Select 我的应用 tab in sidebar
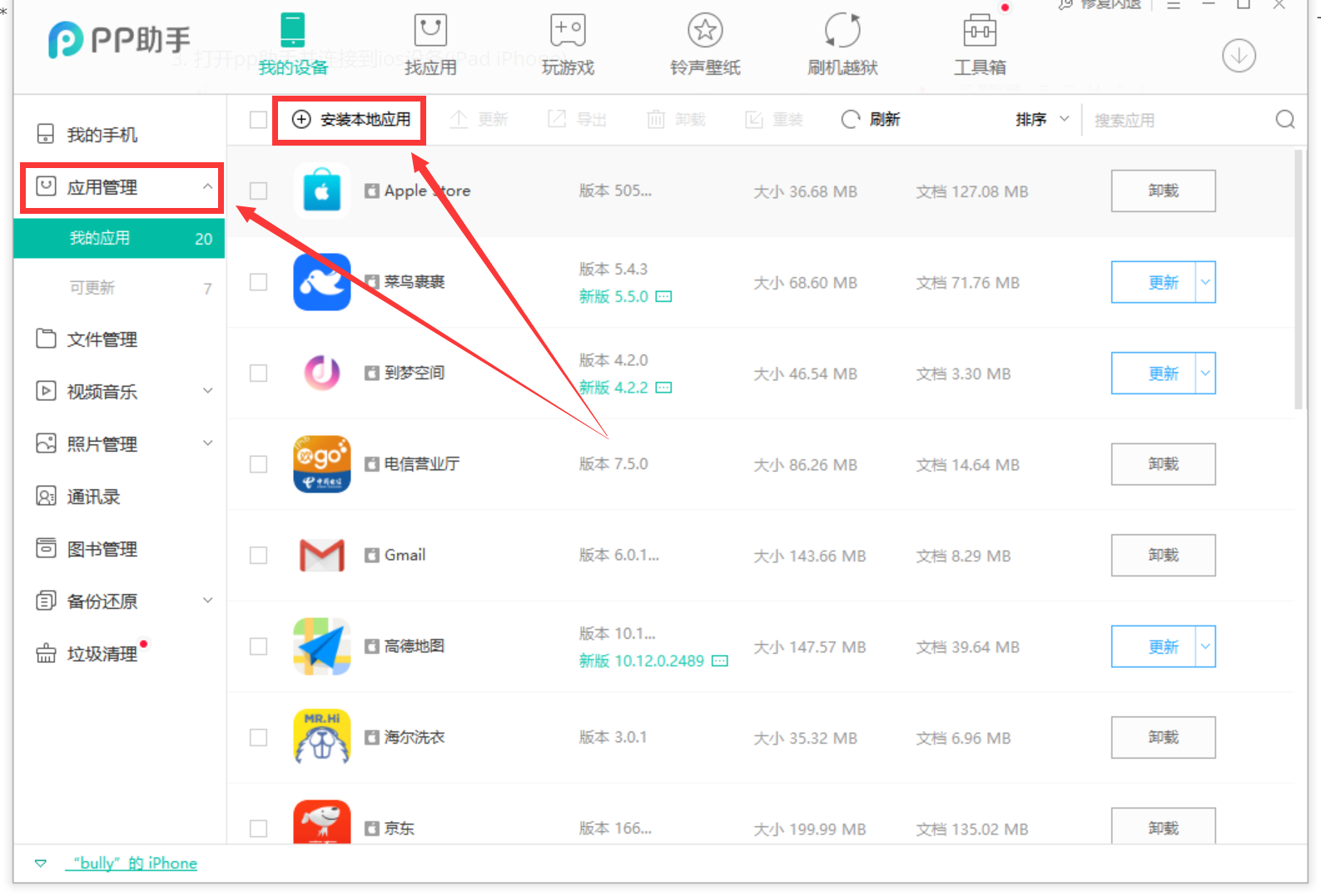The image size is (1321, 896). 119,238
